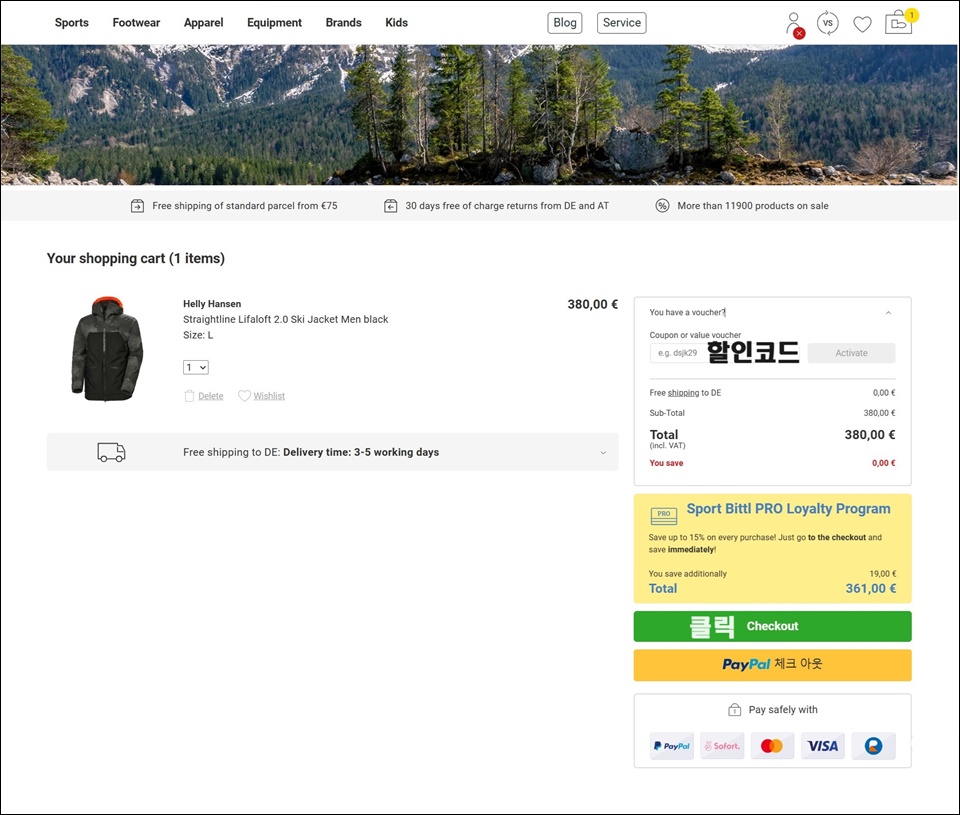Click the Sub-Total label
This screenshot has width=960, height=815.
pyautogui.click(x=667, y=413)
